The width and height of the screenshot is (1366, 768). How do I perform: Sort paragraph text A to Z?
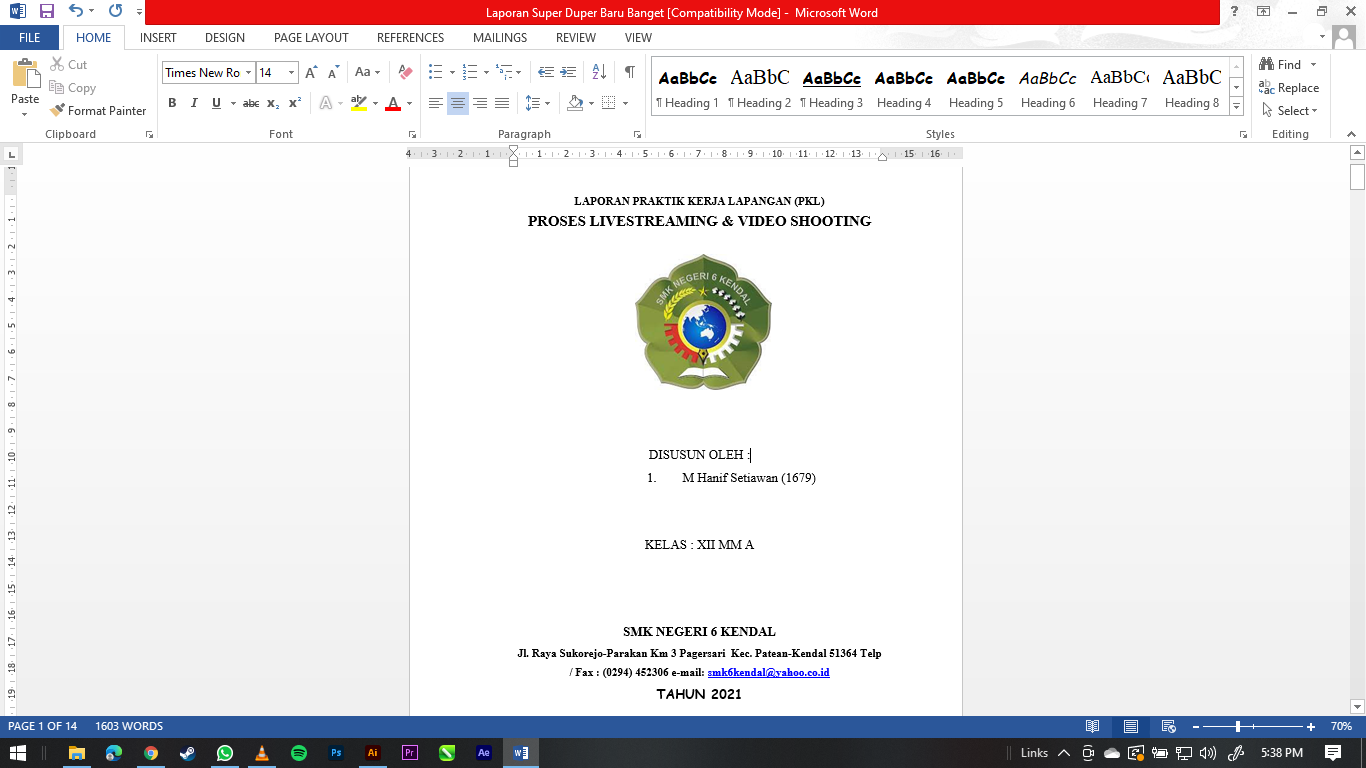click(x=600, y=72)
